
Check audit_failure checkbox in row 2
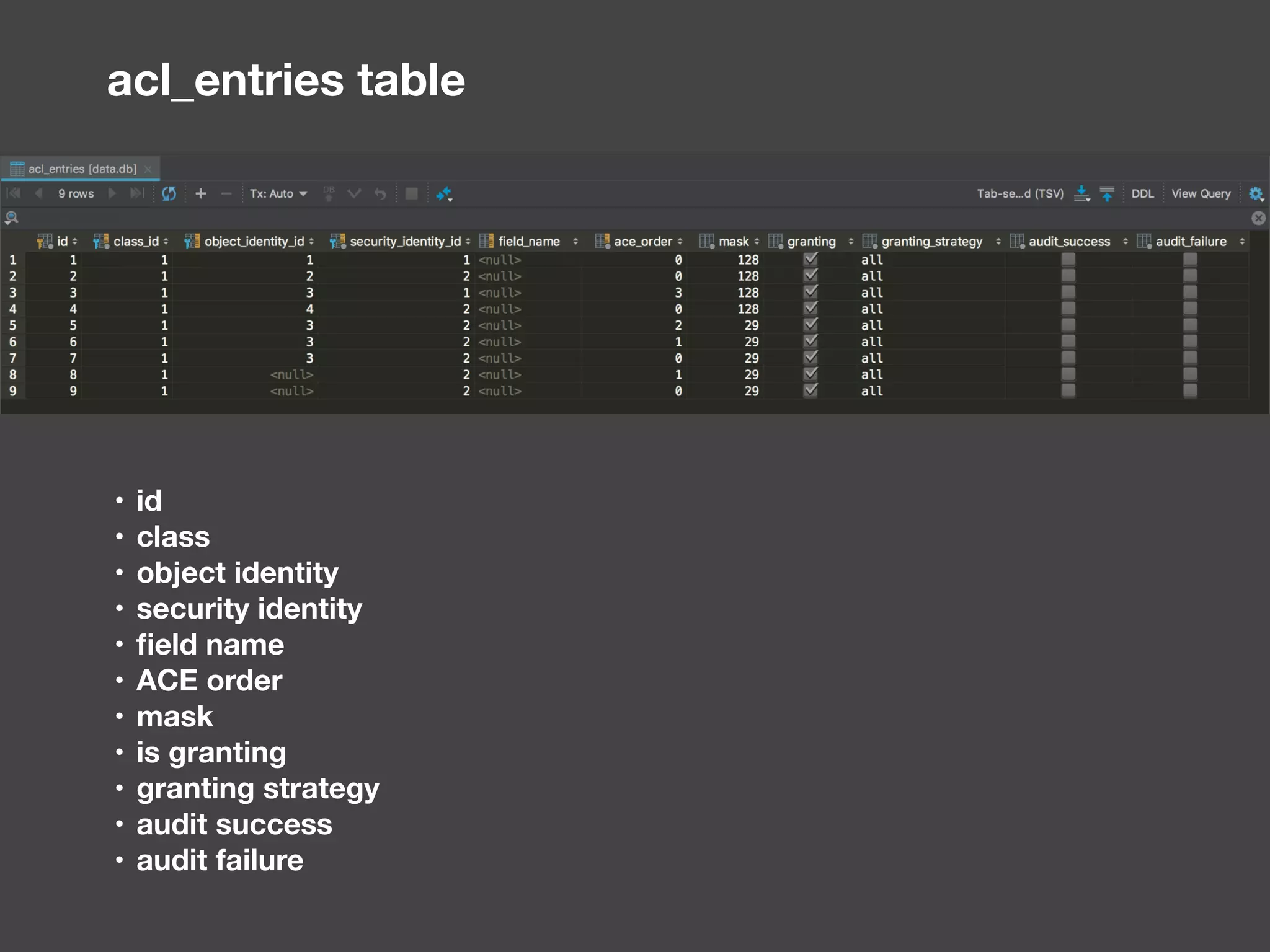pyautogui.click(x=1190, y=275)
